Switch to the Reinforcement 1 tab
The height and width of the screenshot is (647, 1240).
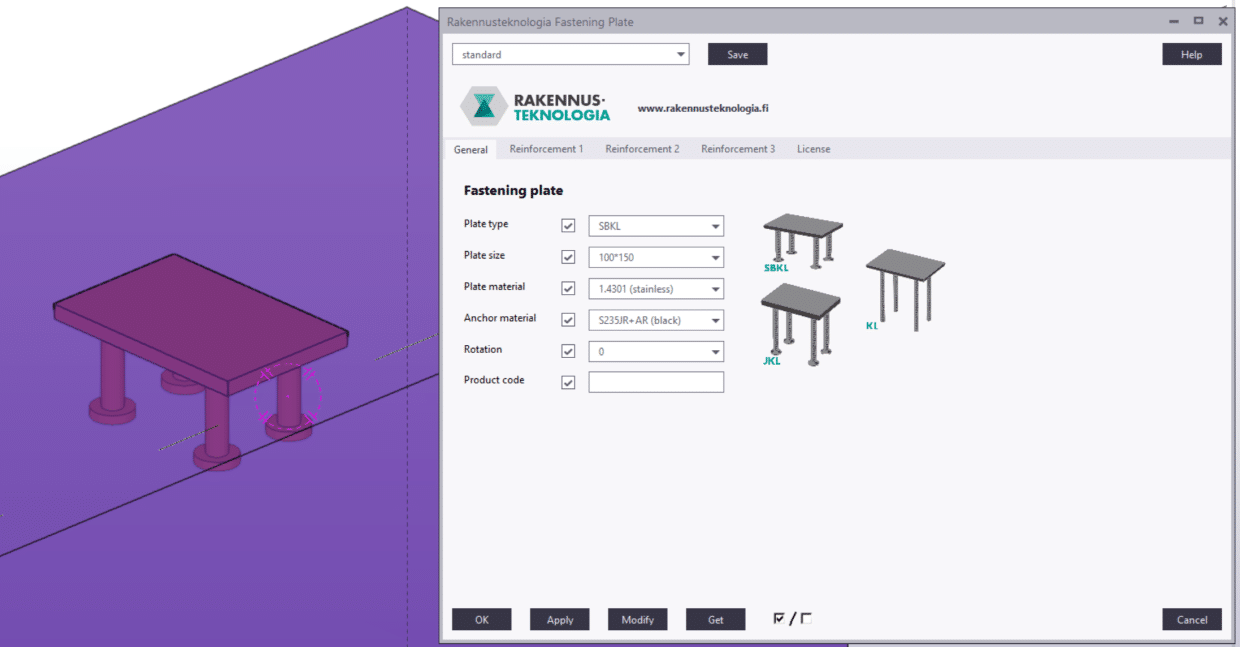pos(546,149)
